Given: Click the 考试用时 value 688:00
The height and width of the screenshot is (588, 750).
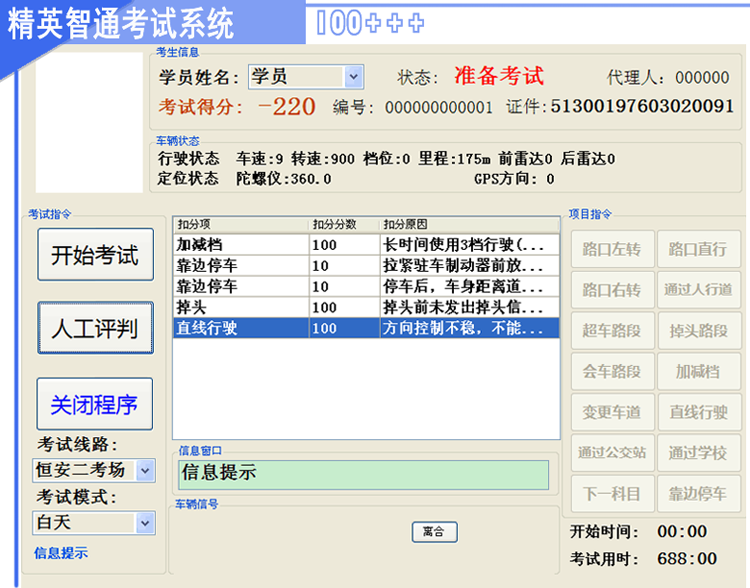Looking at the screenshot, I should click(x=687, y=558).
